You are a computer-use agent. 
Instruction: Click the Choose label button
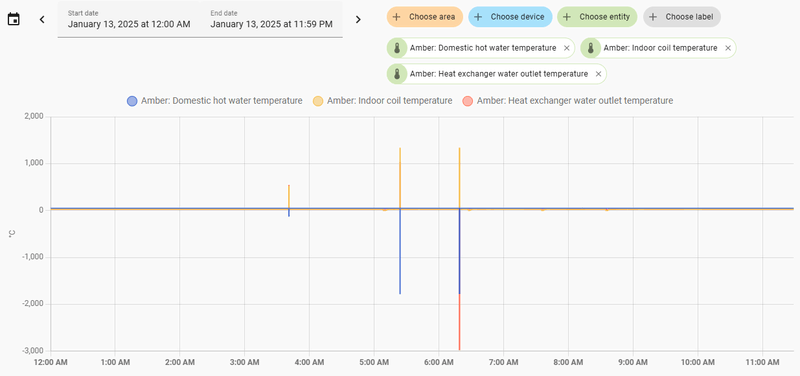pyautogui.click(x=682, y=17)
